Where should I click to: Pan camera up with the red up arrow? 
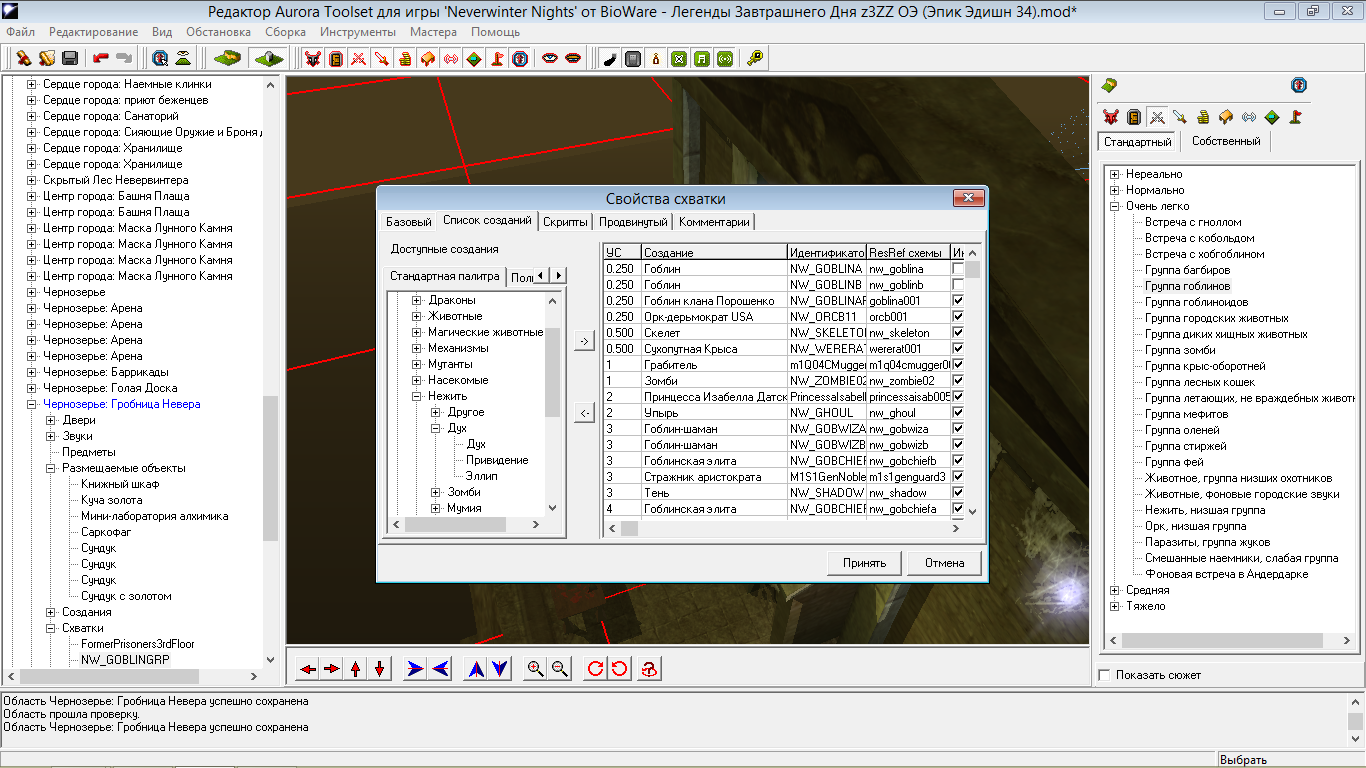coord(356,669)
